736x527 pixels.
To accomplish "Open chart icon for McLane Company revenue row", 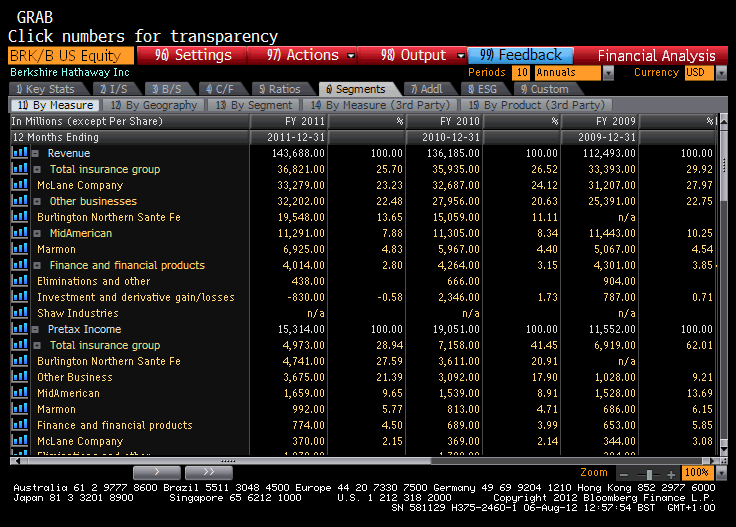I will (x=20, y=184).
